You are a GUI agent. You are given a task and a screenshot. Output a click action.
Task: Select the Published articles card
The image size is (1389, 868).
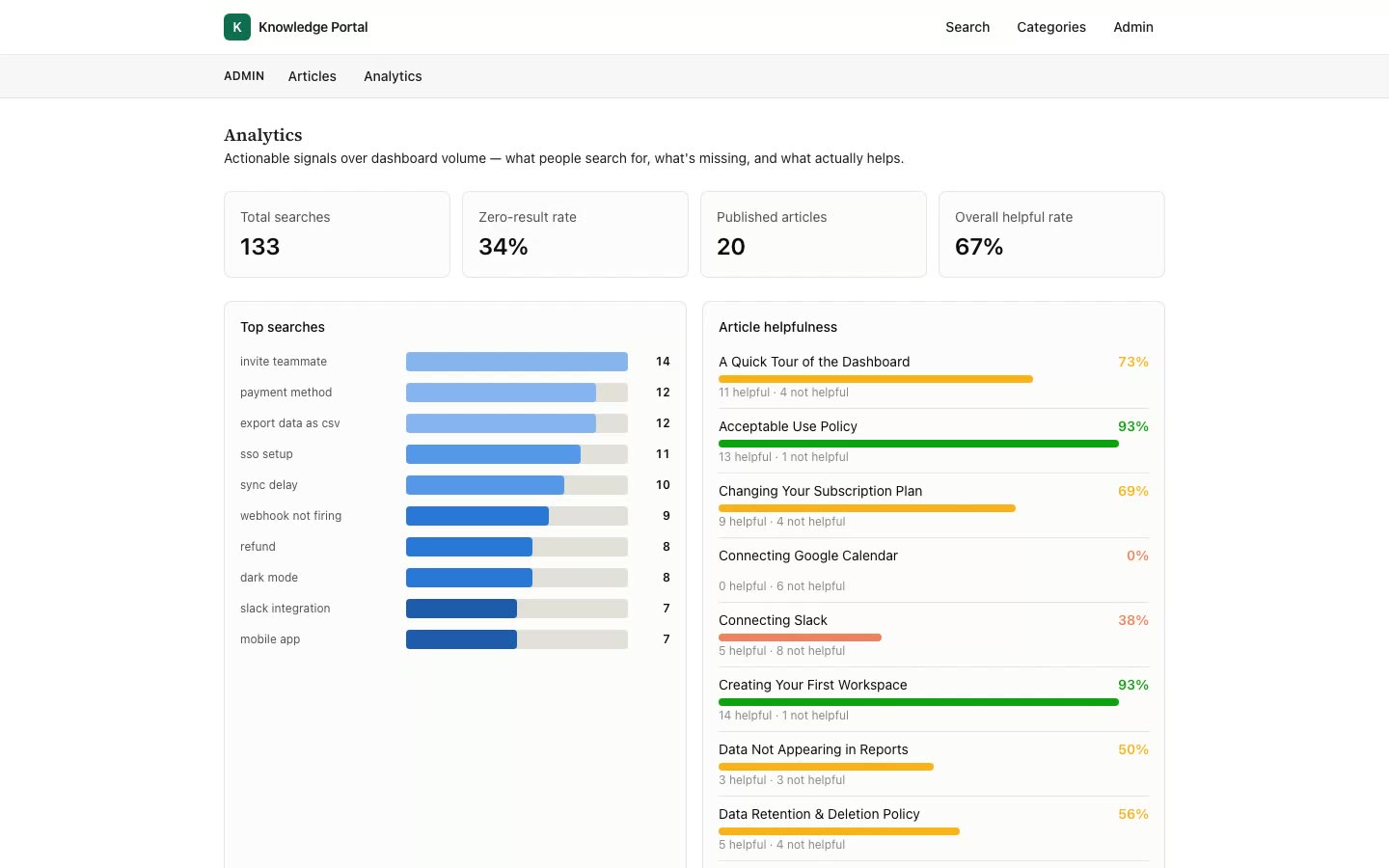813,234
